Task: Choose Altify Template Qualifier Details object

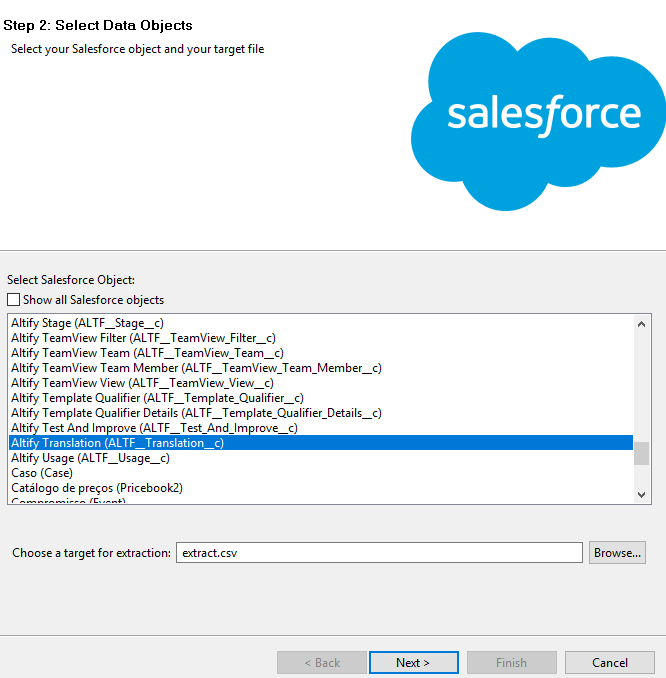Action: pyautogui.click(x=321, y=413)
